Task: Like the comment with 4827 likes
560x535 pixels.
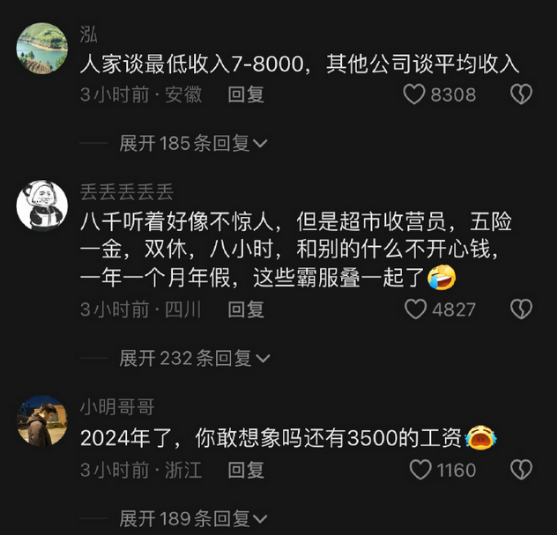Action: (415, 309)
